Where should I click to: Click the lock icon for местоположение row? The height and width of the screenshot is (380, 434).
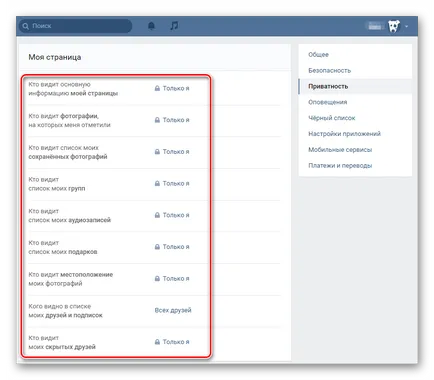tap(157, 278)
